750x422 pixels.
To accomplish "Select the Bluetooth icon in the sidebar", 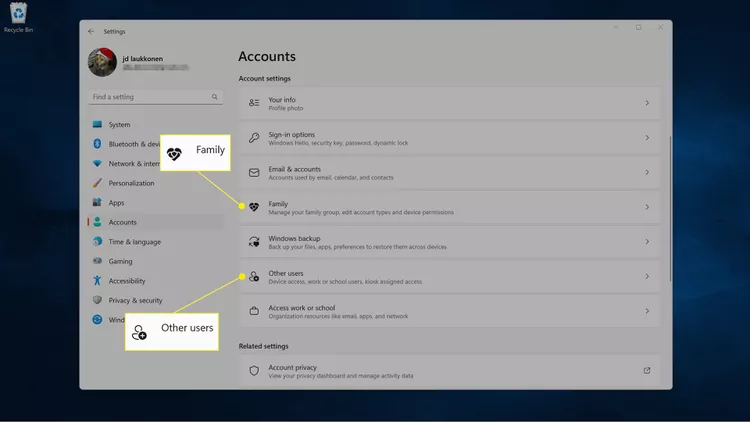I will (x=97, y=144).
